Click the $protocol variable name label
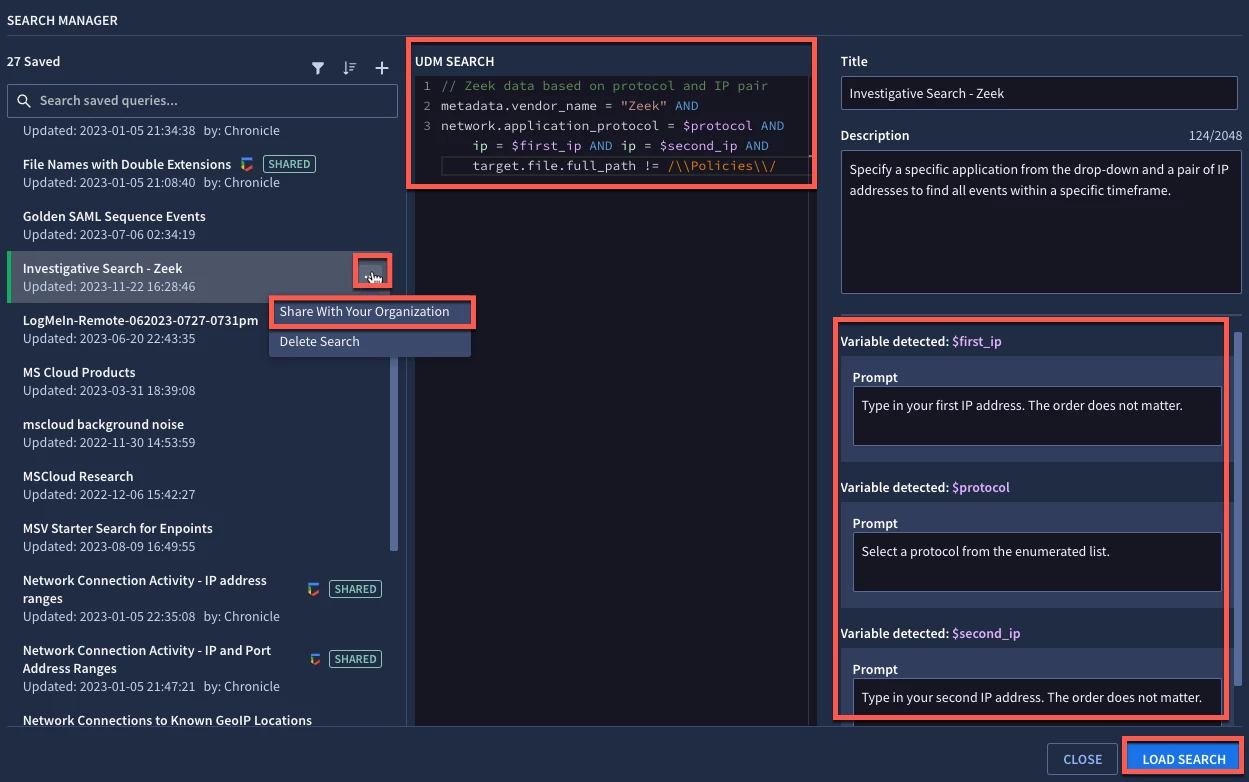Image resolution: width=1249 pixels, height=782 pixels. click(981, 487)
